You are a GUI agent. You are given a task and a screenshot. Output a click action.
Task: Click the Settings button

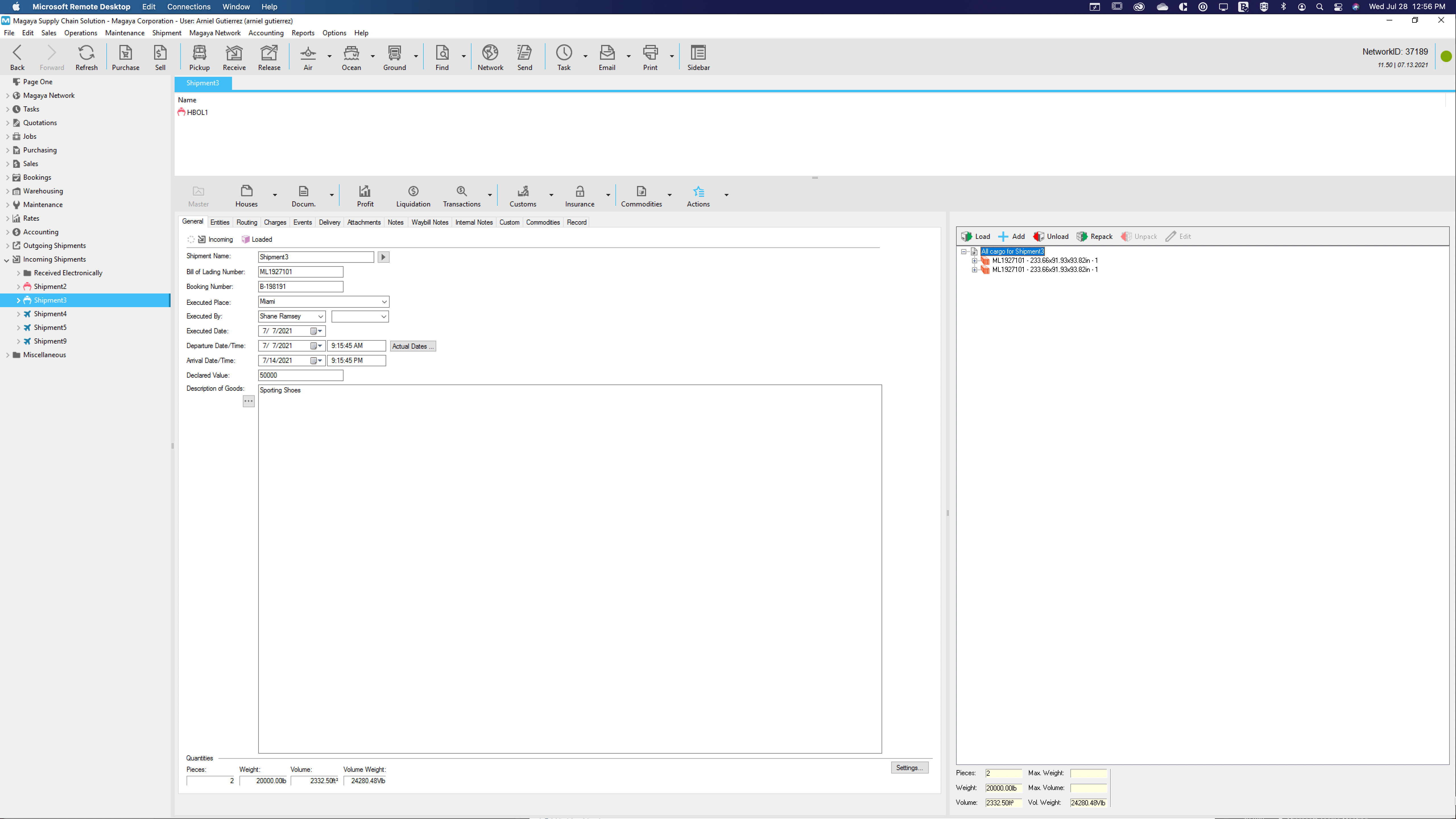tap(909, 768)
